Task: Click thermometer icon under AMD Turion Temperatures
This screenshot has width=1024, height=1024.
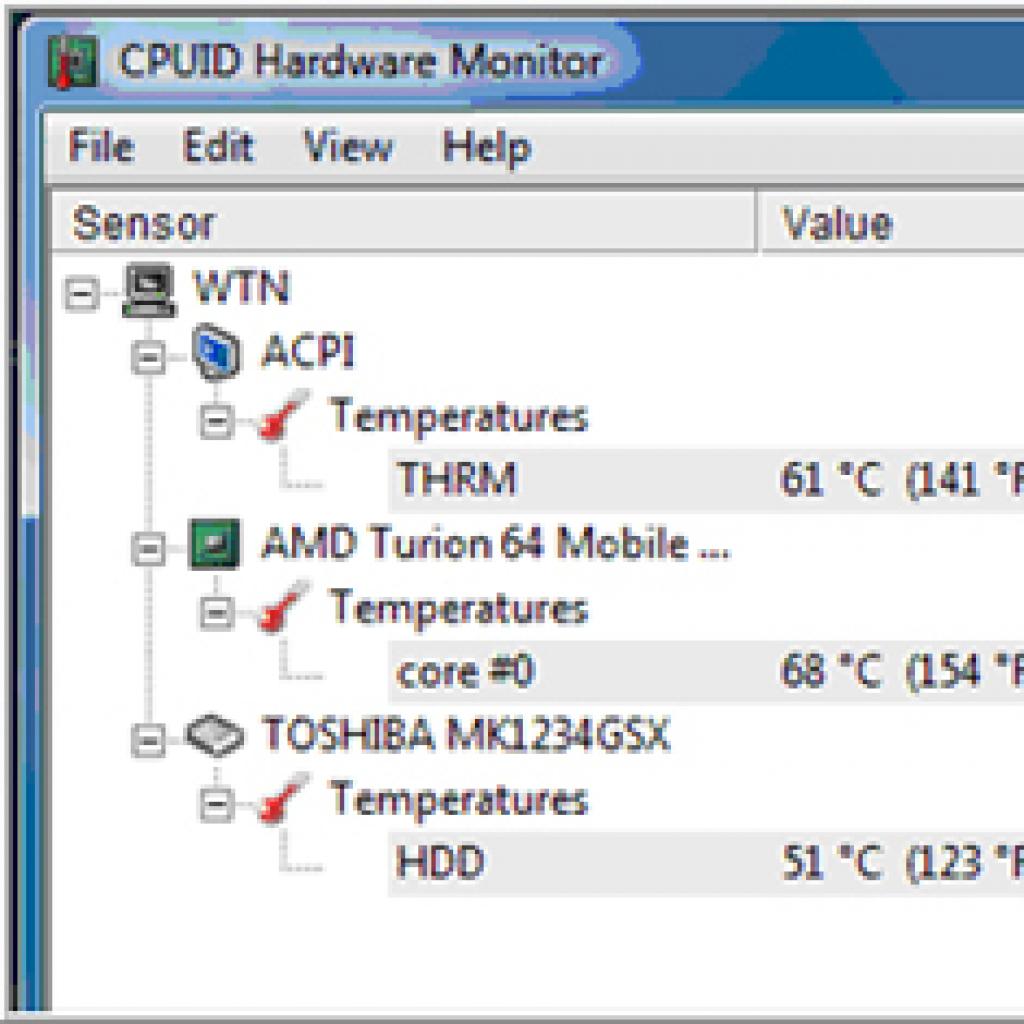Action: click(x=284, y=607)
